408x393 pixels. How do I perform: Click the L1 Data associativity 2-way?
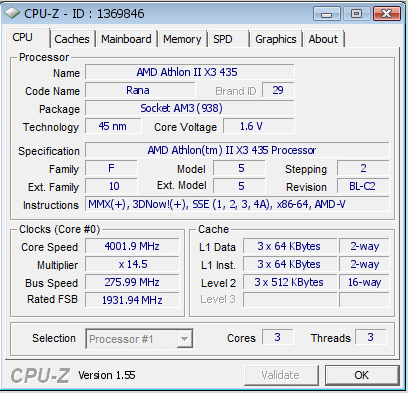click(364, 246)
